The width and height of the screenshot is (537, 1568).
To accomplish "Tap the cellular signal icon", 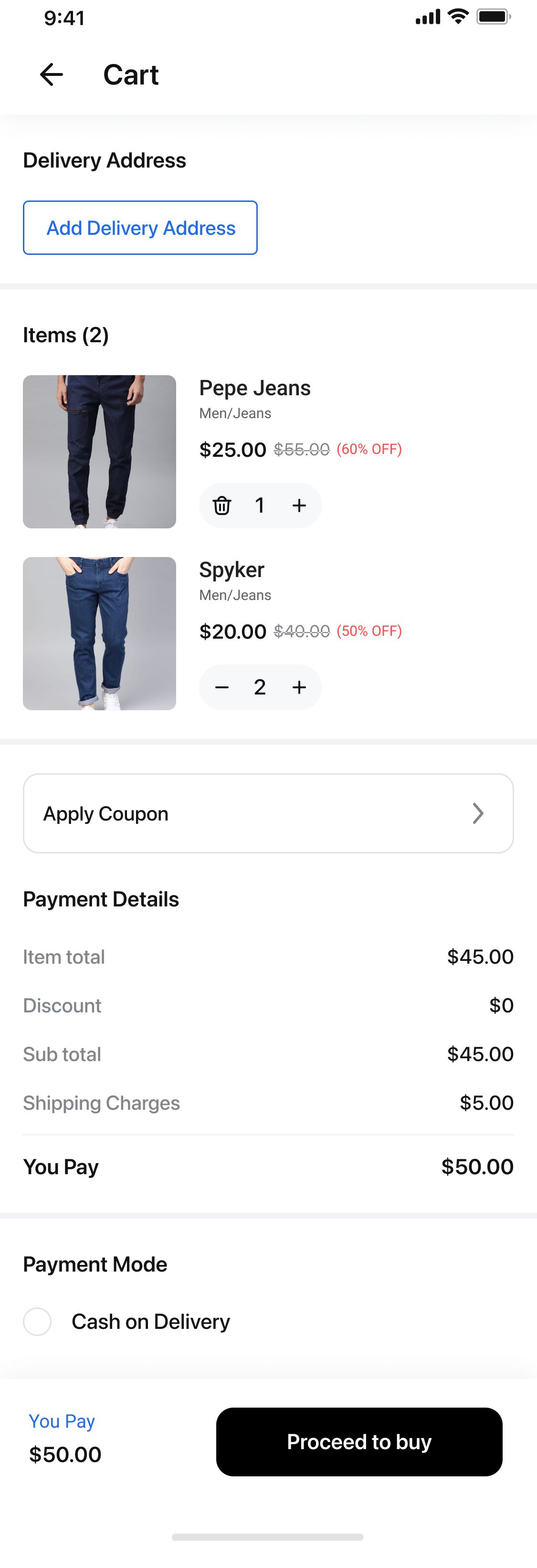I will tap(427, 17).
